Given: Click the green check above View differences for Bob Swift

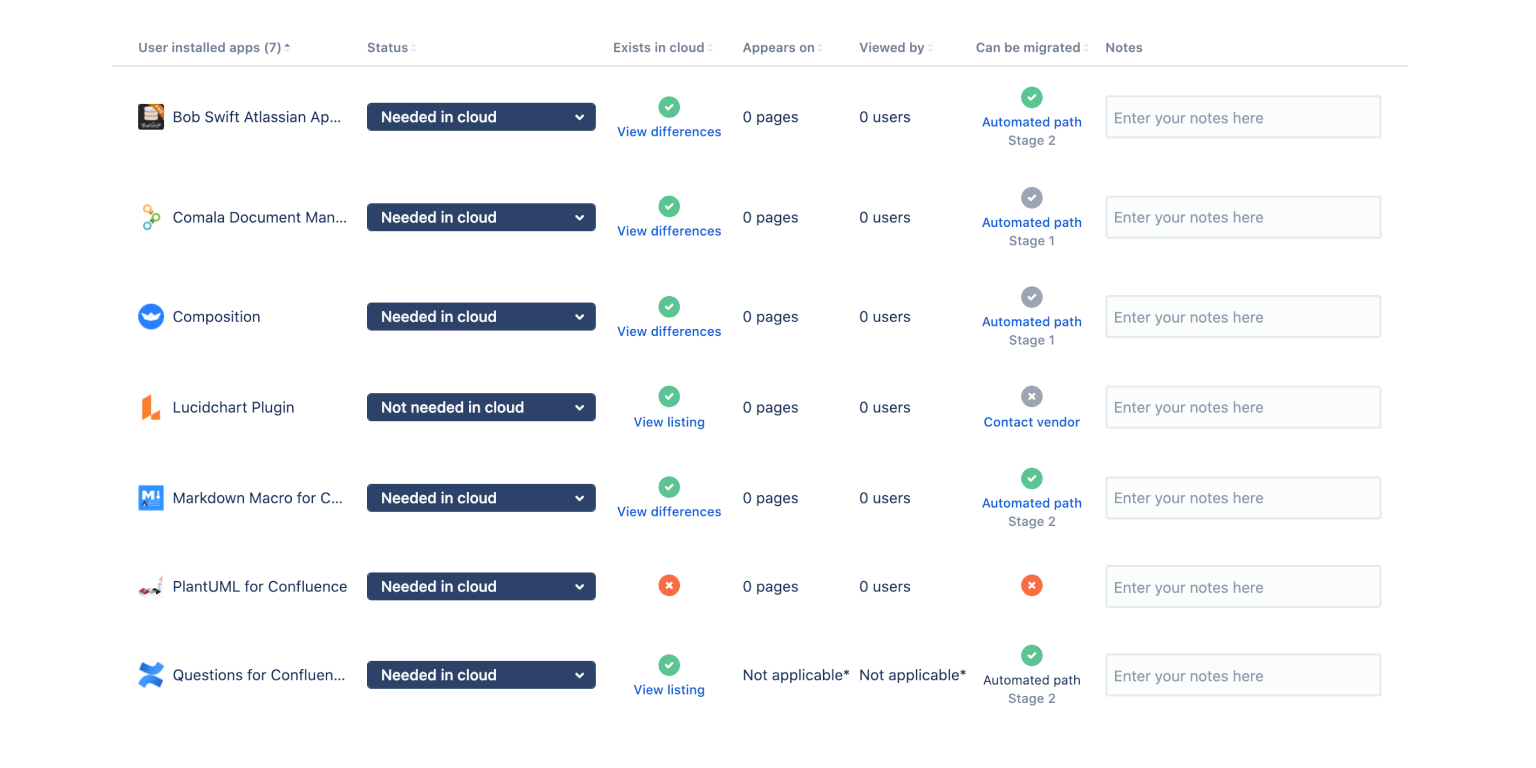Looking at the screenshot, I should (x=668, y=106).
